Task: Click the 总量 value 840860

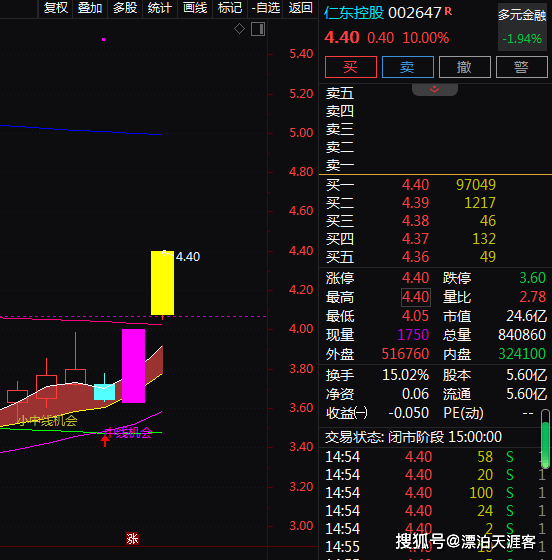Action: (x=522, y=335)
